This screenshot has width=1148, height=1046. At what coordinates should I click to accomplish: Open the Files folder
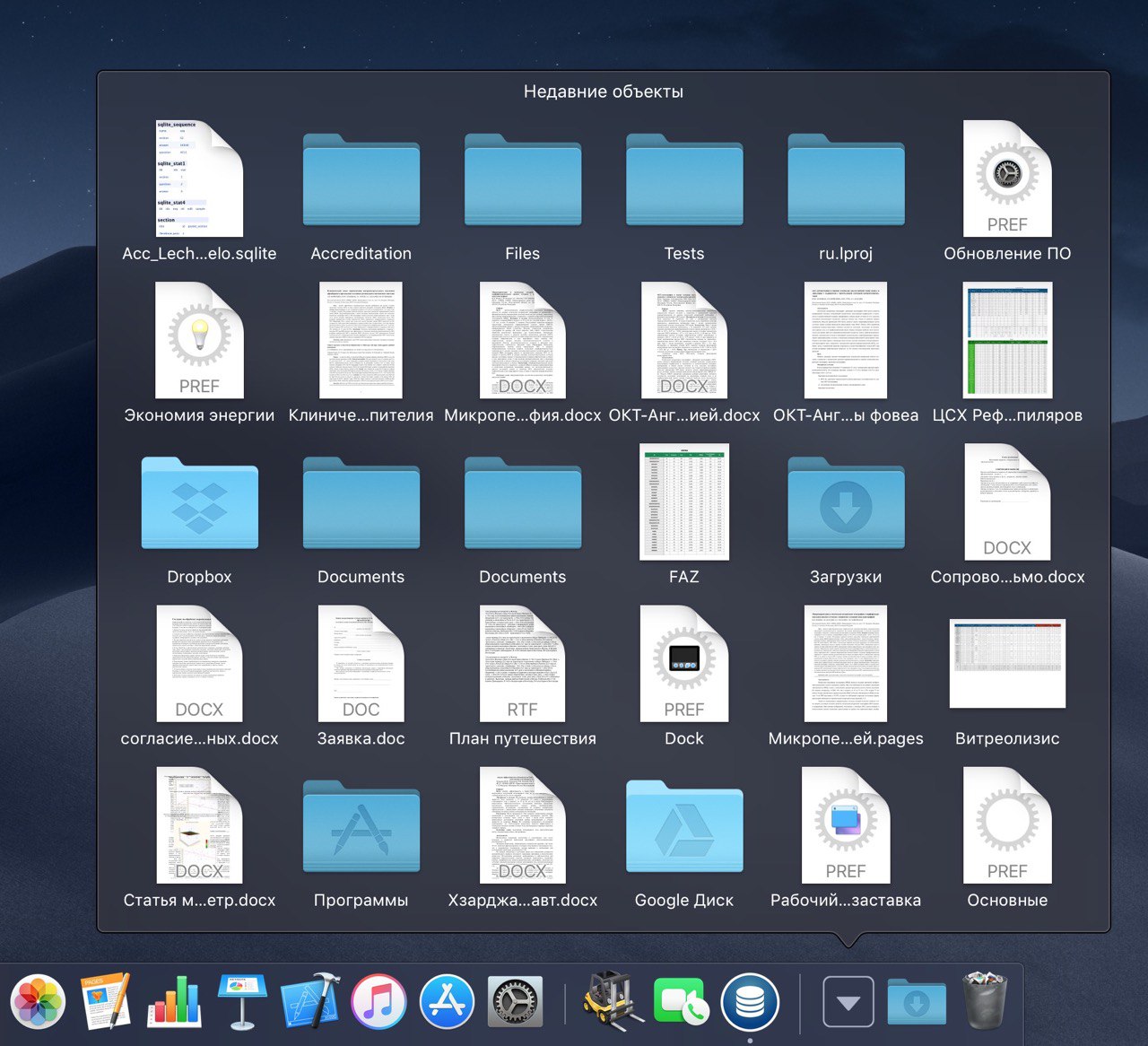522,179
